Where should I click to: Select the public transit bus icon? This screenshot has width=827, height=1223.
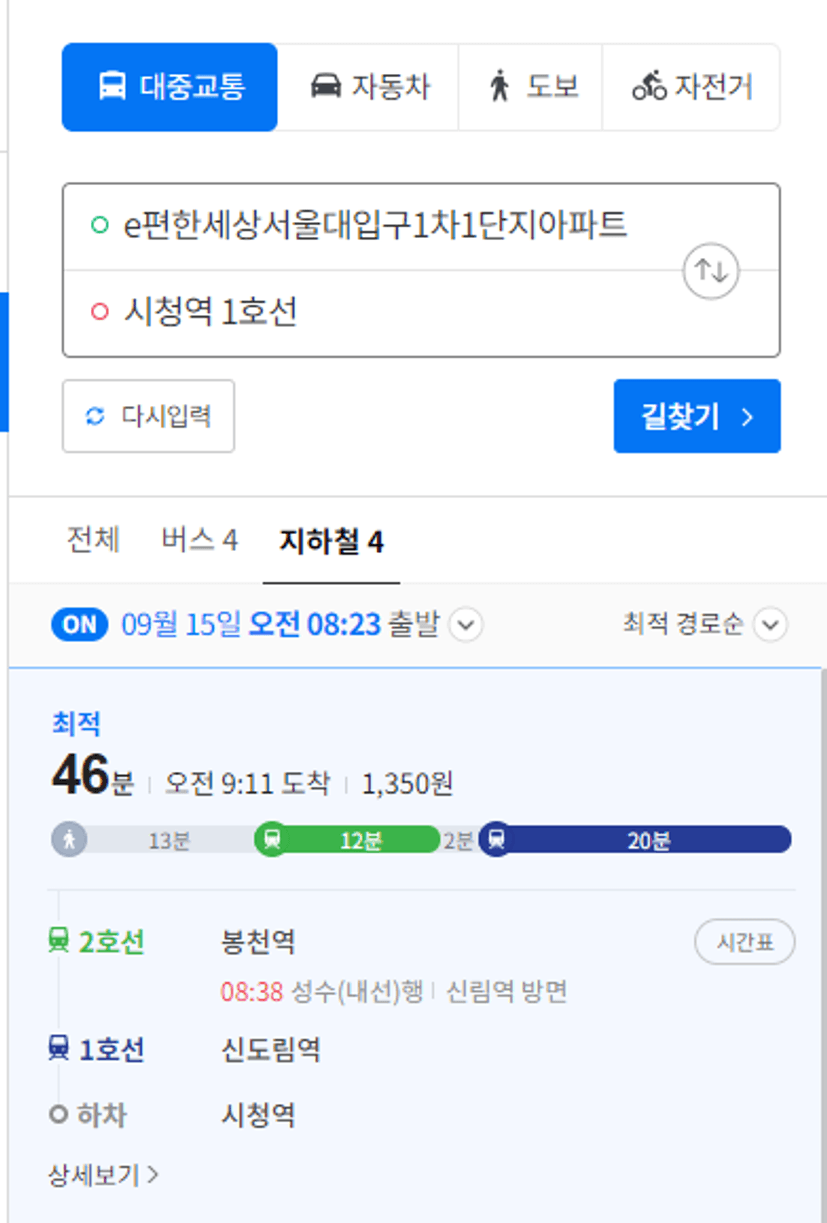coord(112,86)
